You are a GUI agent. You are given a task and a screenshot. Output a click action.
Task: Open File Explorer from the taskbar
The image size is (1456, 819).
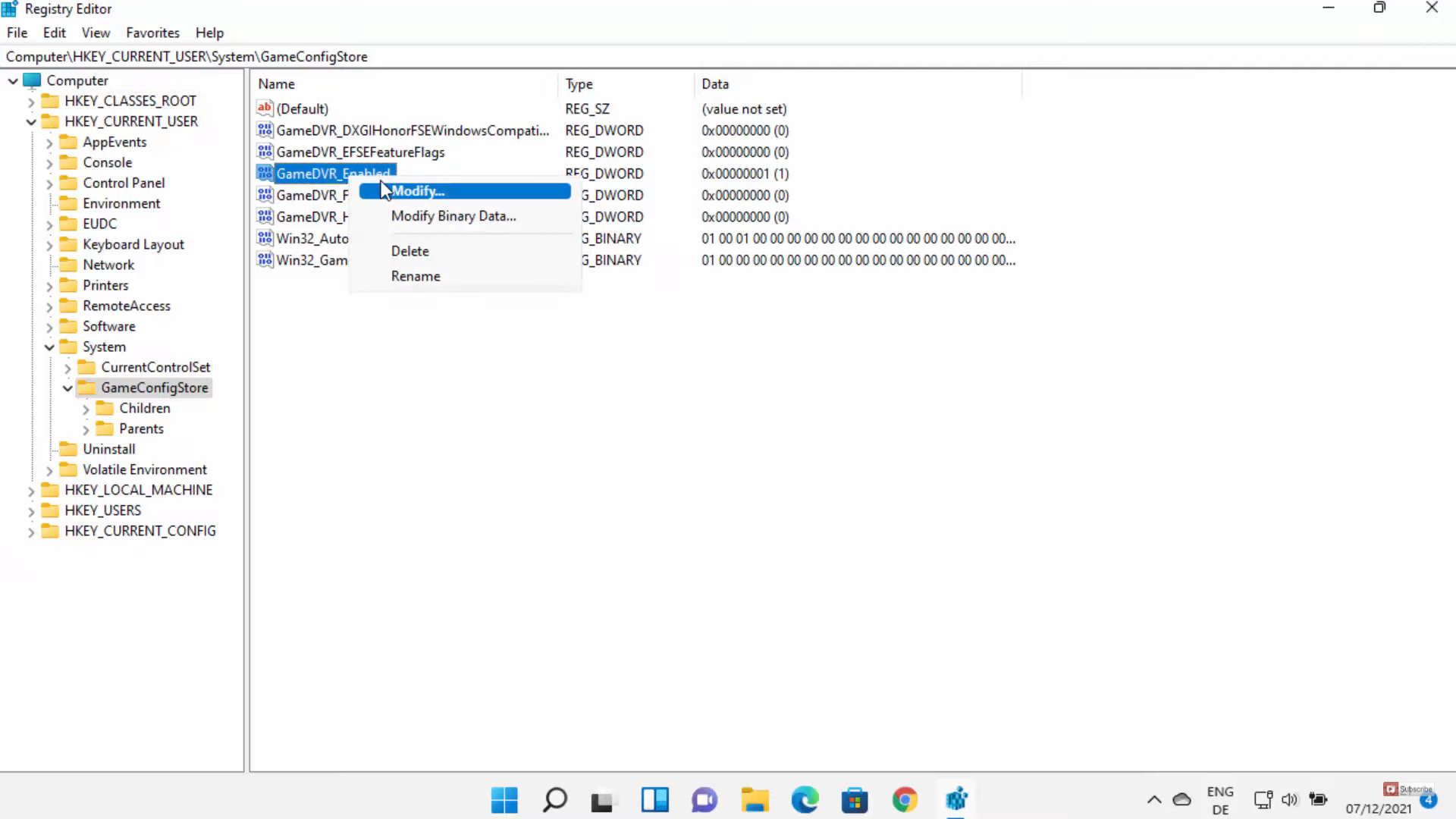point(755,799)
